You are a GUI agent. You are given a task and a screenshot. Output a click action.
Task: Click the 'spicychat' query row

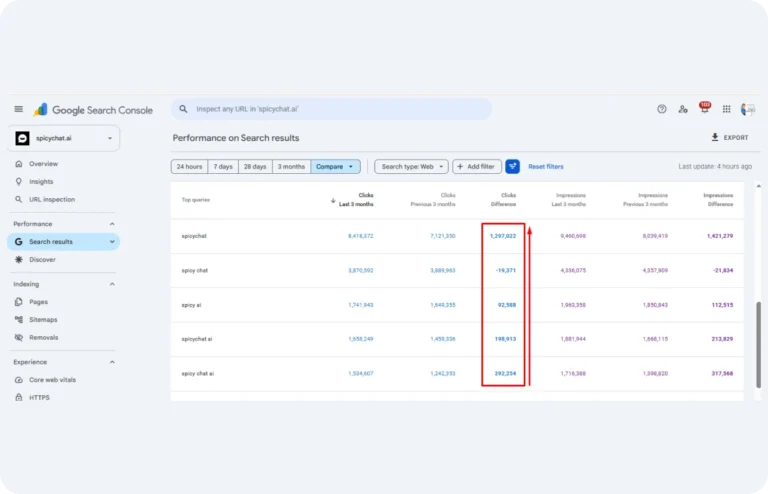point(457,236)
